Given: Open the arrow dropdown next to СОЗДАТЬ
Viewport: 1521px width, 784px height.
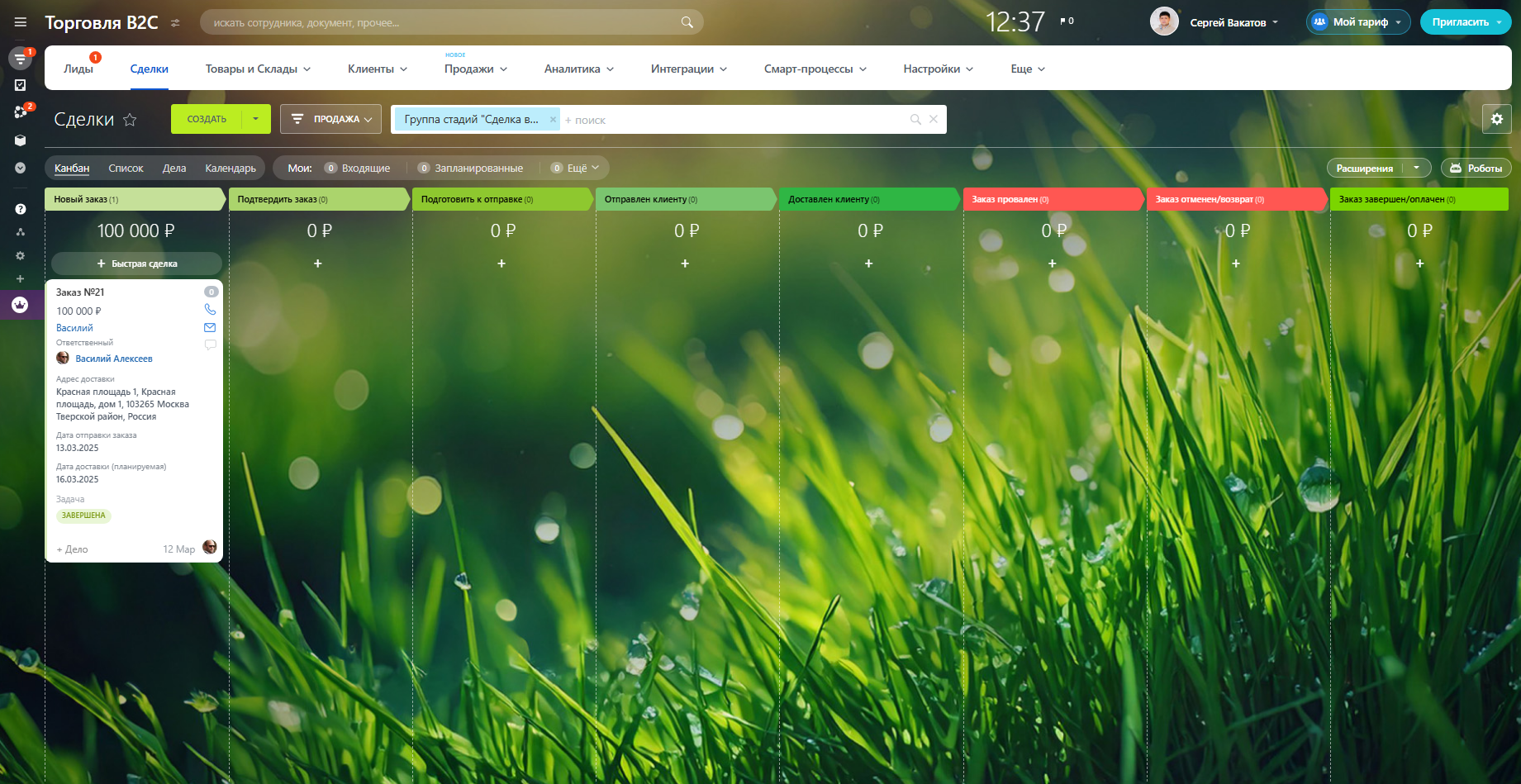Looking at the screenshot, I should tap(256, 119).
